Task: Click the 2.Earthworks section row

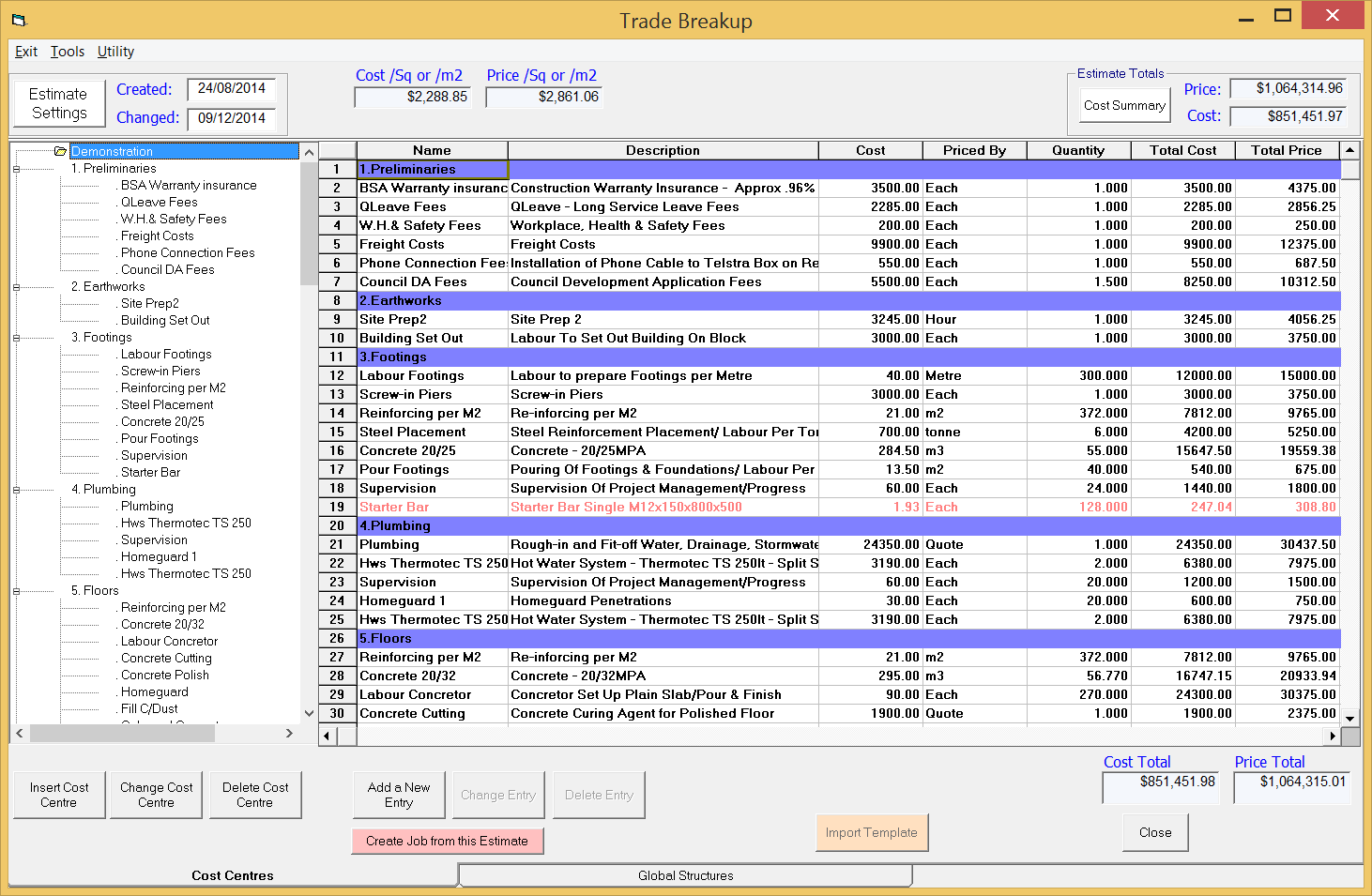Action: [x=848, y=300]
